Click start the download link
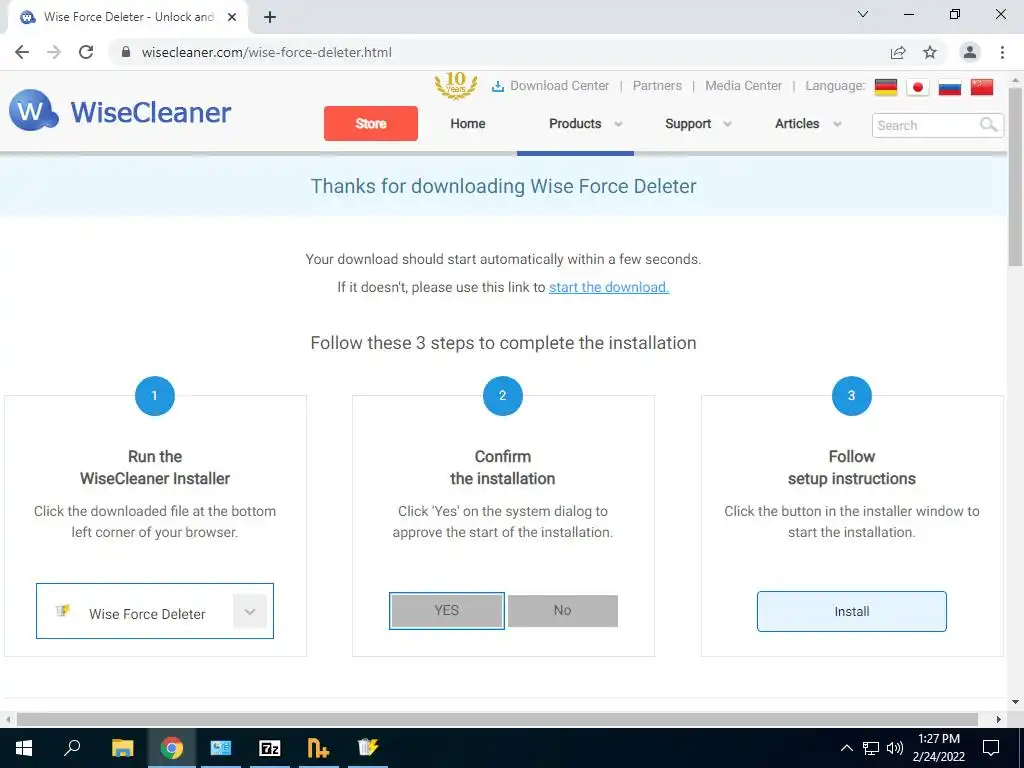This screenshot has height=768, width=1024. [609, 287]
